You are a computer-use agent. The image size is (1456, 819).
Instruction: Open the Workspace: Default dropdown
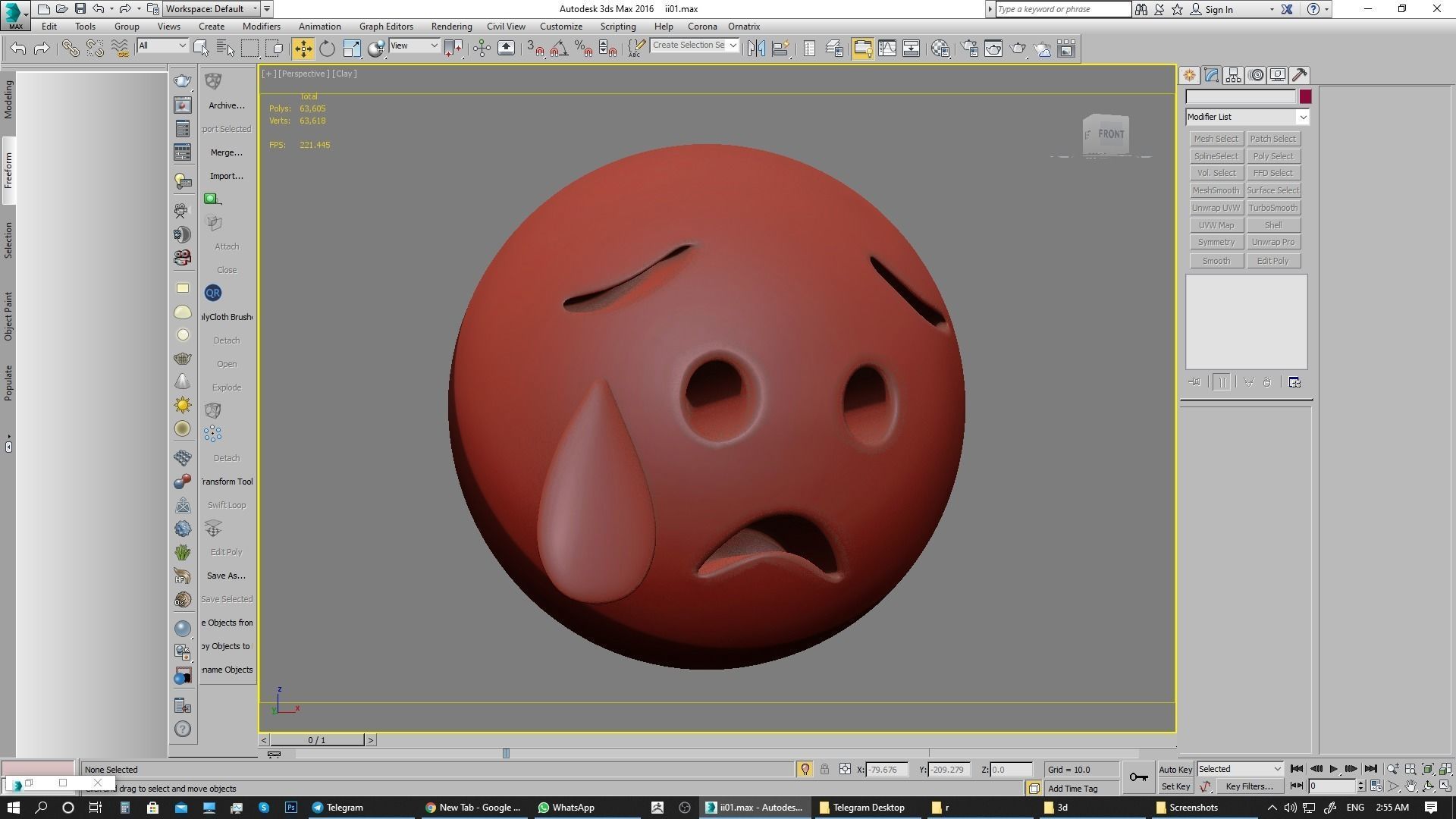[x=211, y=9]
